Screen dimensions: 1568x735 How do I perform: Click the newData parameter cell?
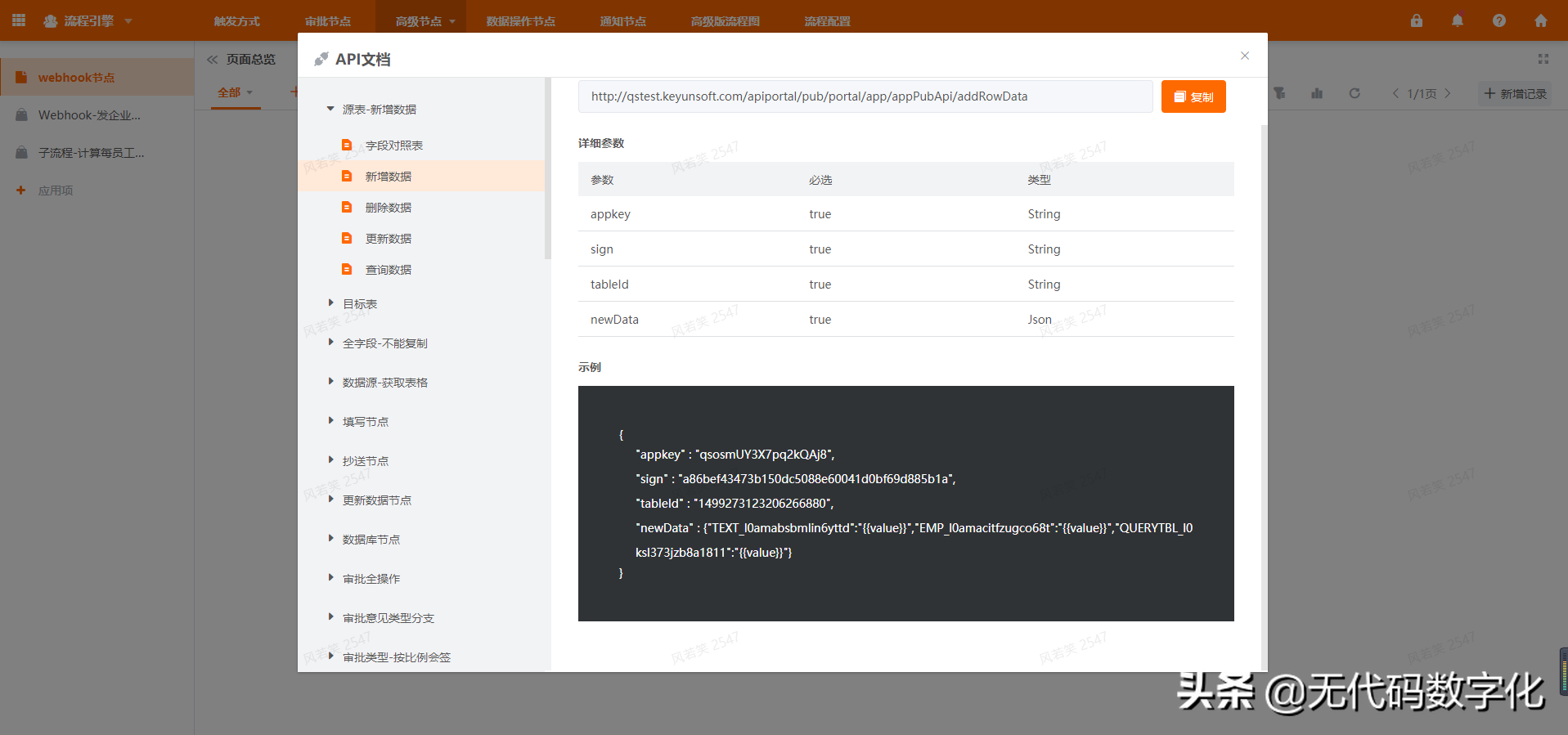pyautogui.click(x=614, y=320)
